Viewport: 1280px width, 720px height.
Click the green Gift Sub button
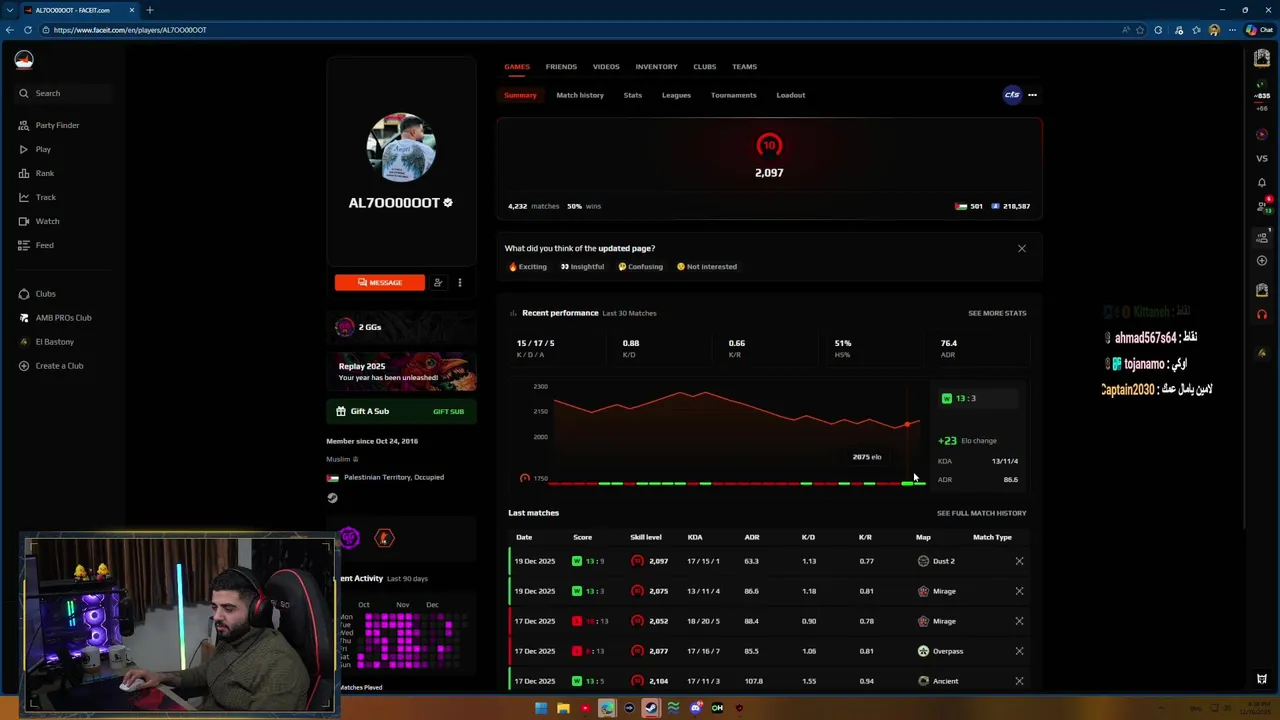click(x=401, y=411)
